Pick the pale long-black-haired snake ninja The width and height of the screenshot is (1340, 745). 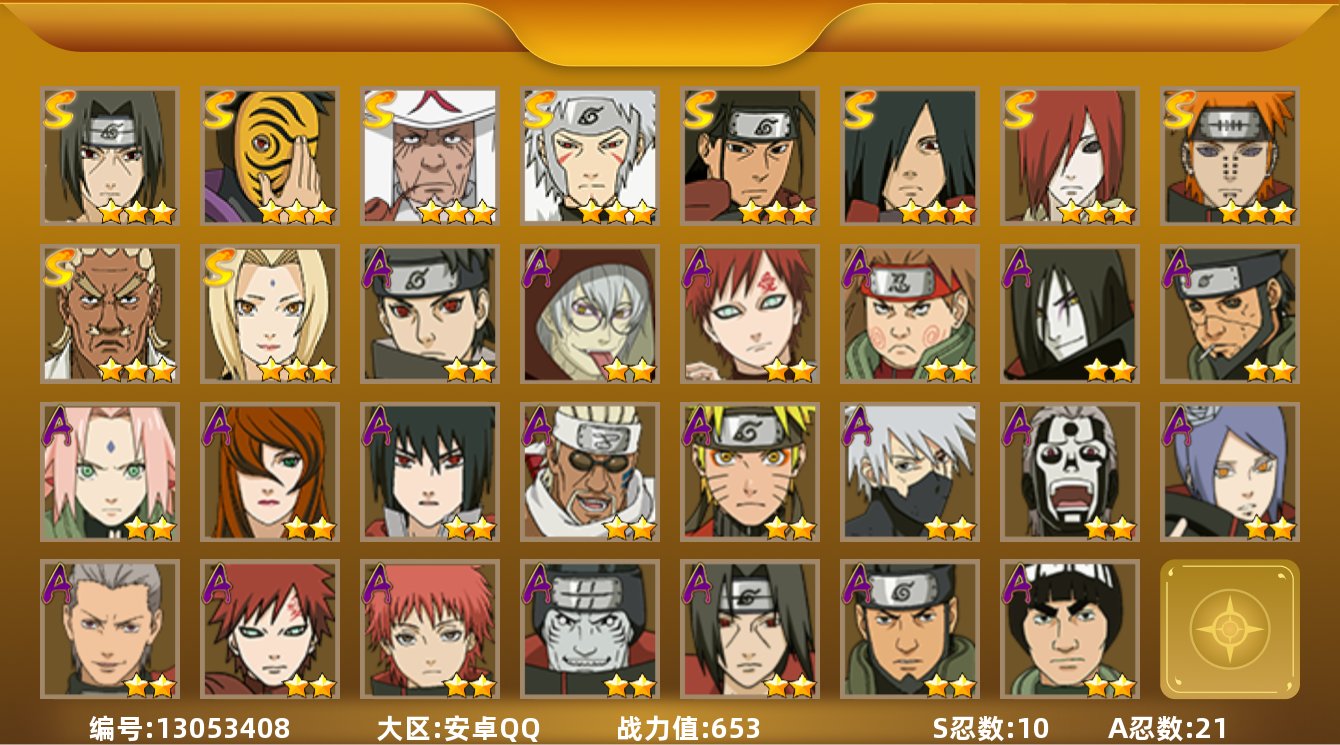pyautogui.click(x=1069, y=314)
